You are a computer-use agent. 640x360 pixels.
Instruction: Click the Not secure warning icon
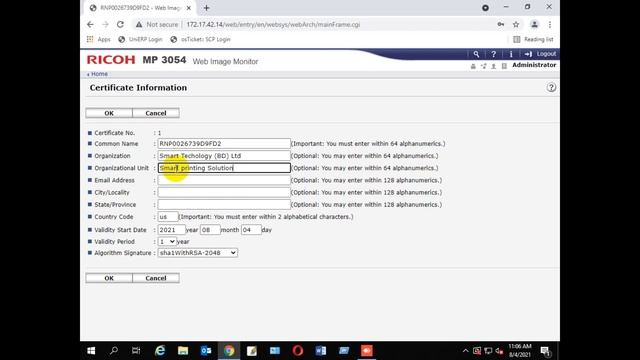point(139,24)
